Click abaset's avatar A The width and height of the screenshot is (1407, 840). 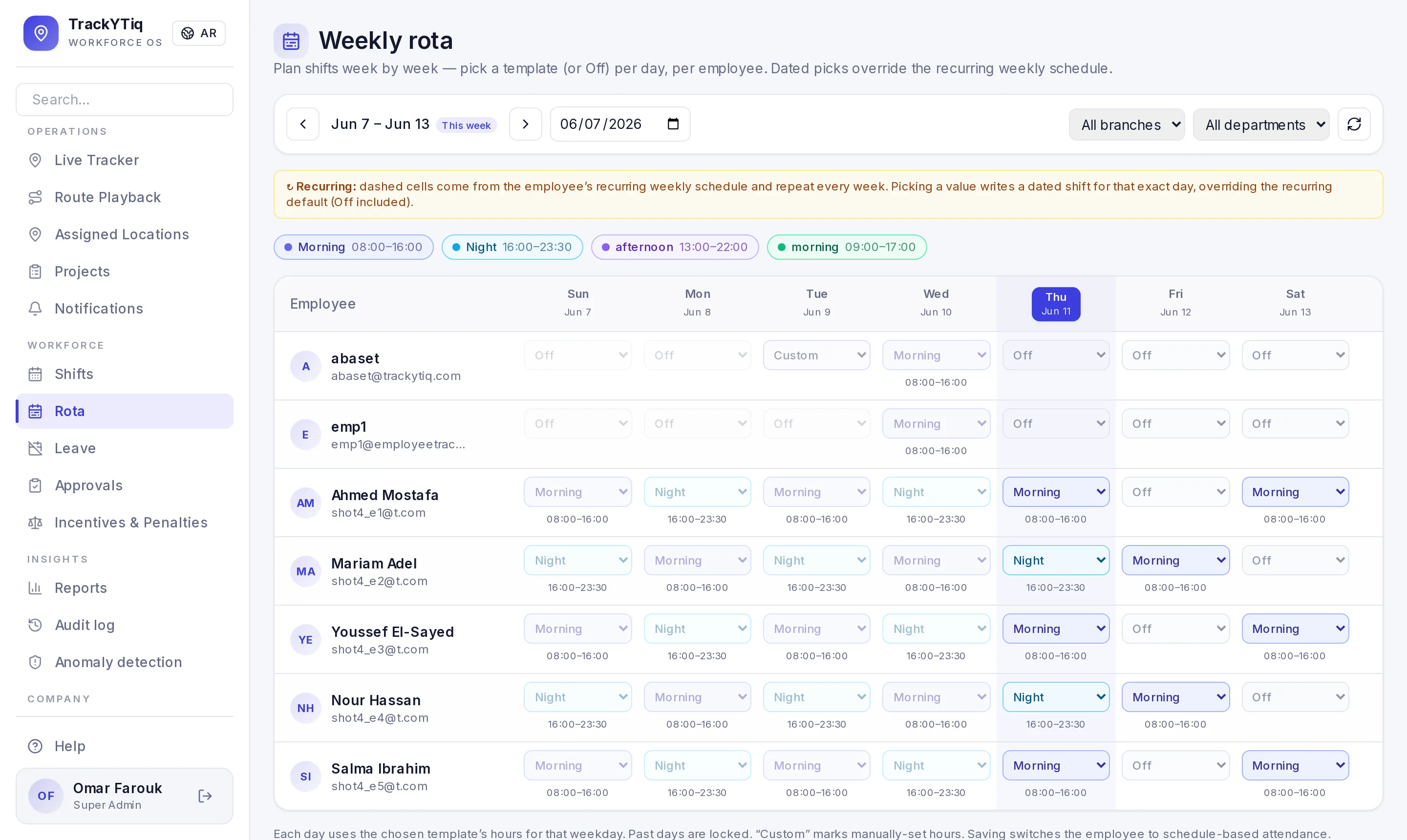[x=306, y=366]
